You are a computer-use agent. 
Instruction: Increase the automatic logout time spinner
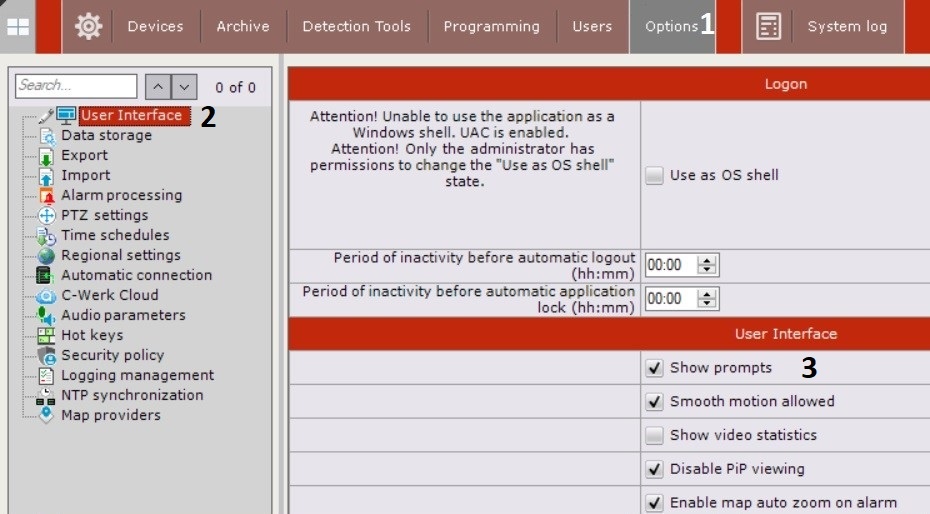tap(708, 260)
